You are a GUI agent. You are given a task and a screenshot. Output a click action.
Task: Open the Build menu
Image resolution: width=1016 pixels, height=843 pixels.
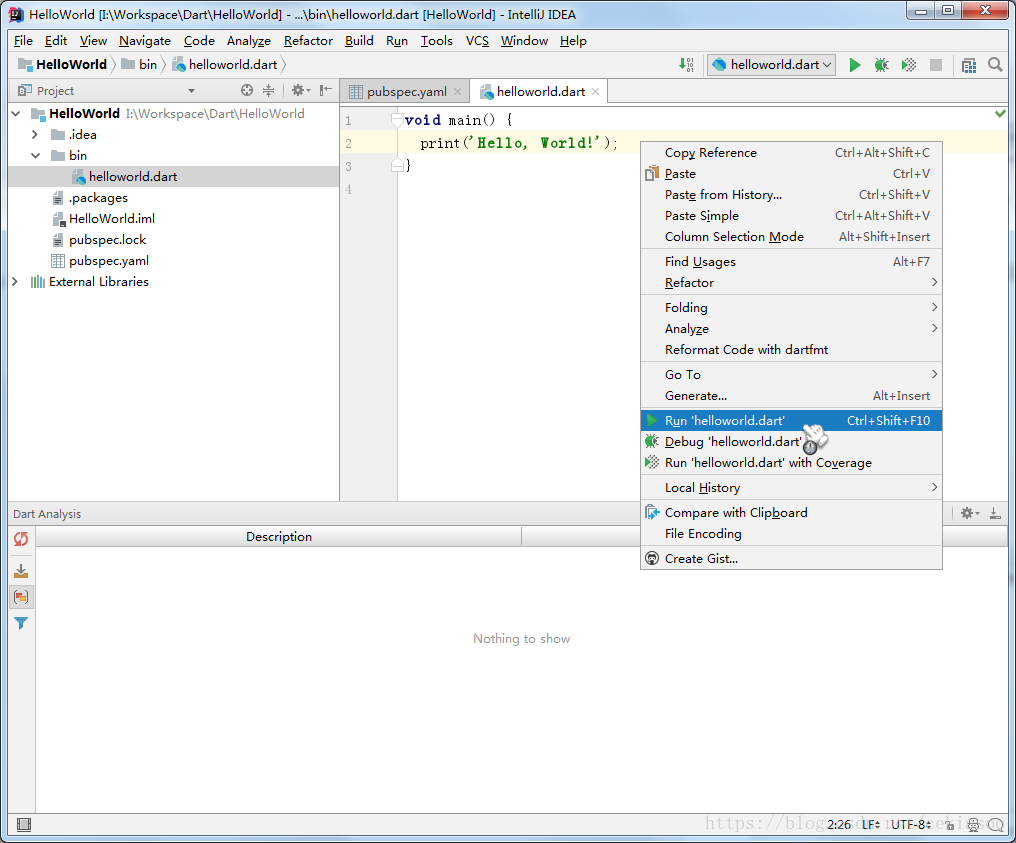click(359, 41)
